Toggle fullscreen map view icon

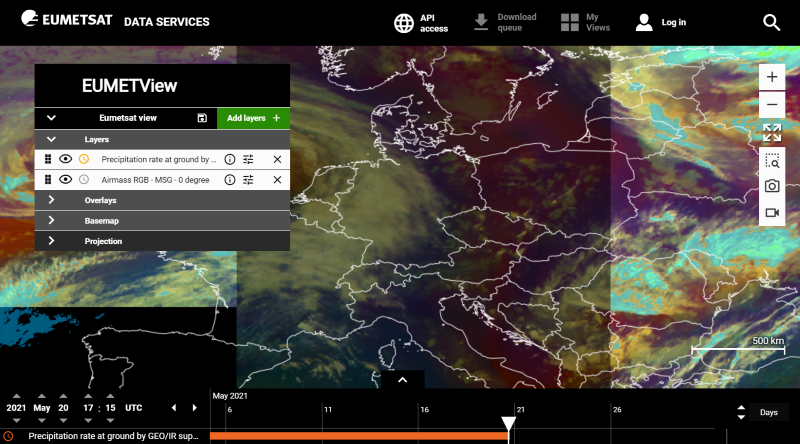(x=772, y=133)
